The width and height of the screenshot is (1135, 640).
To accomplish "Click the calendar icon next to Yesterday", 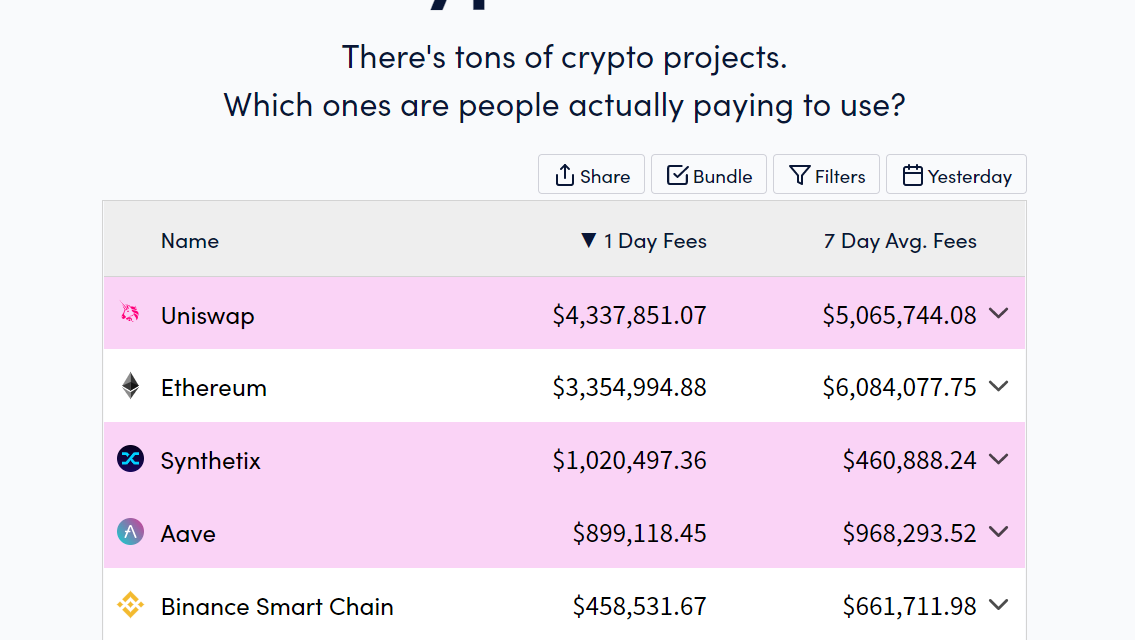I will click(911, 174).
